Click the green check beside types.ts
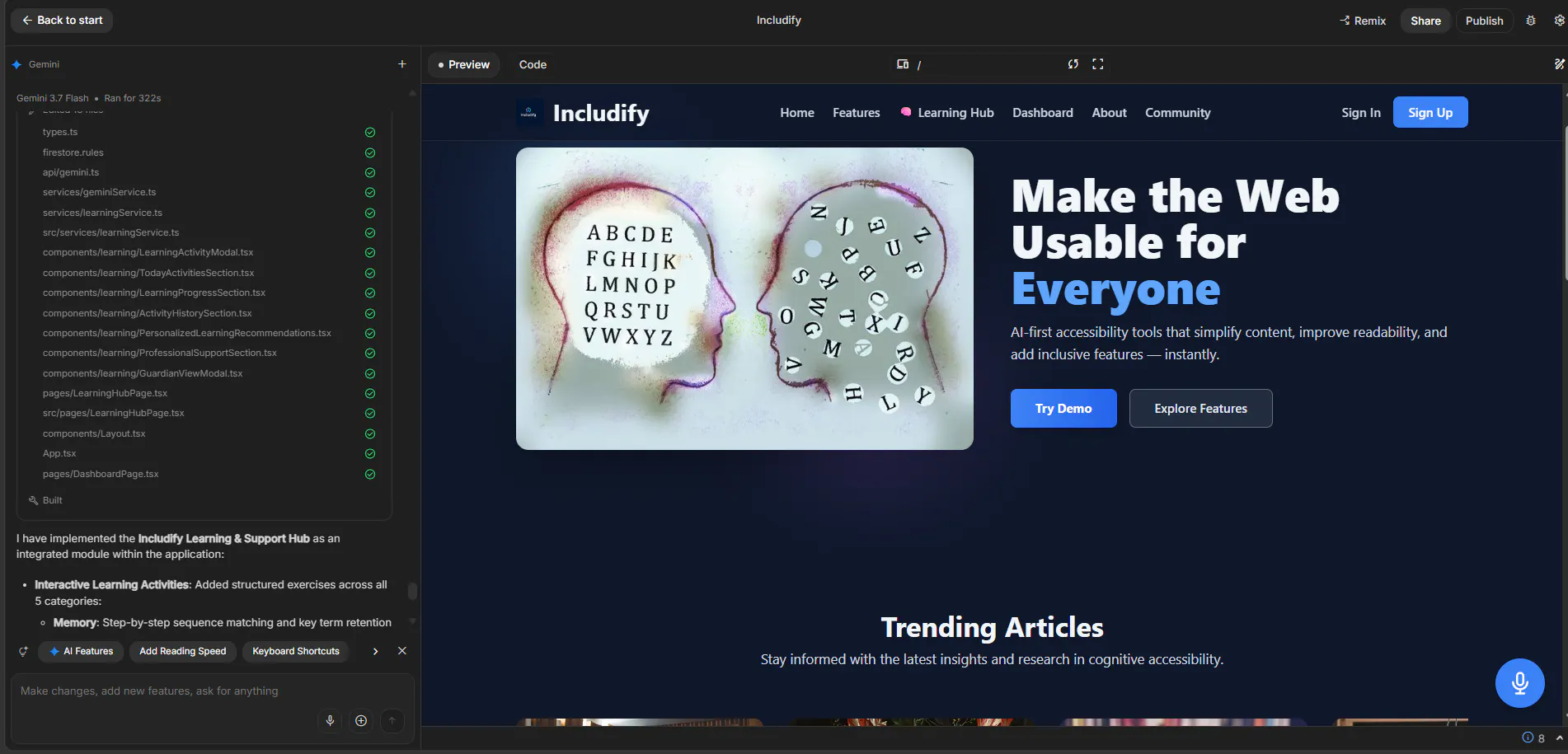The height and width of the screenshot is (754, 1568). [x=370, y=133]
